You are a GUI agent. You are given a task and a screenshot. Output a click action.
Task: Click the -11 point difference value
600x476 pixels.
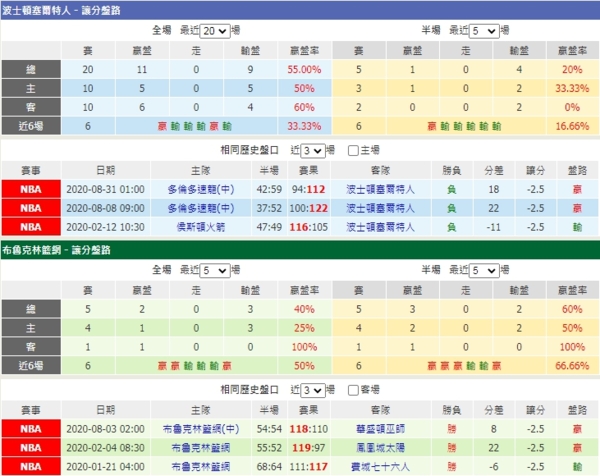click(x=494, y=227)
